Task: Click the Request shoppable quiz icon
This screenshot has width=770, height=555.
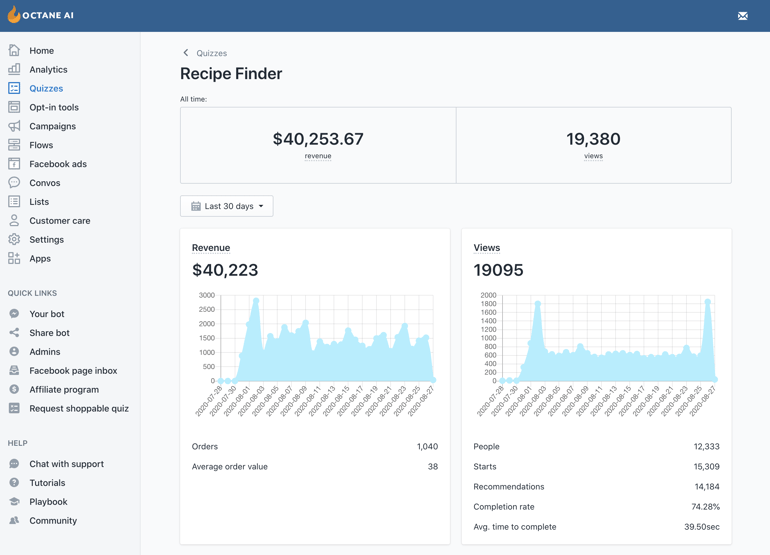Action: click(x=14, y=408)
